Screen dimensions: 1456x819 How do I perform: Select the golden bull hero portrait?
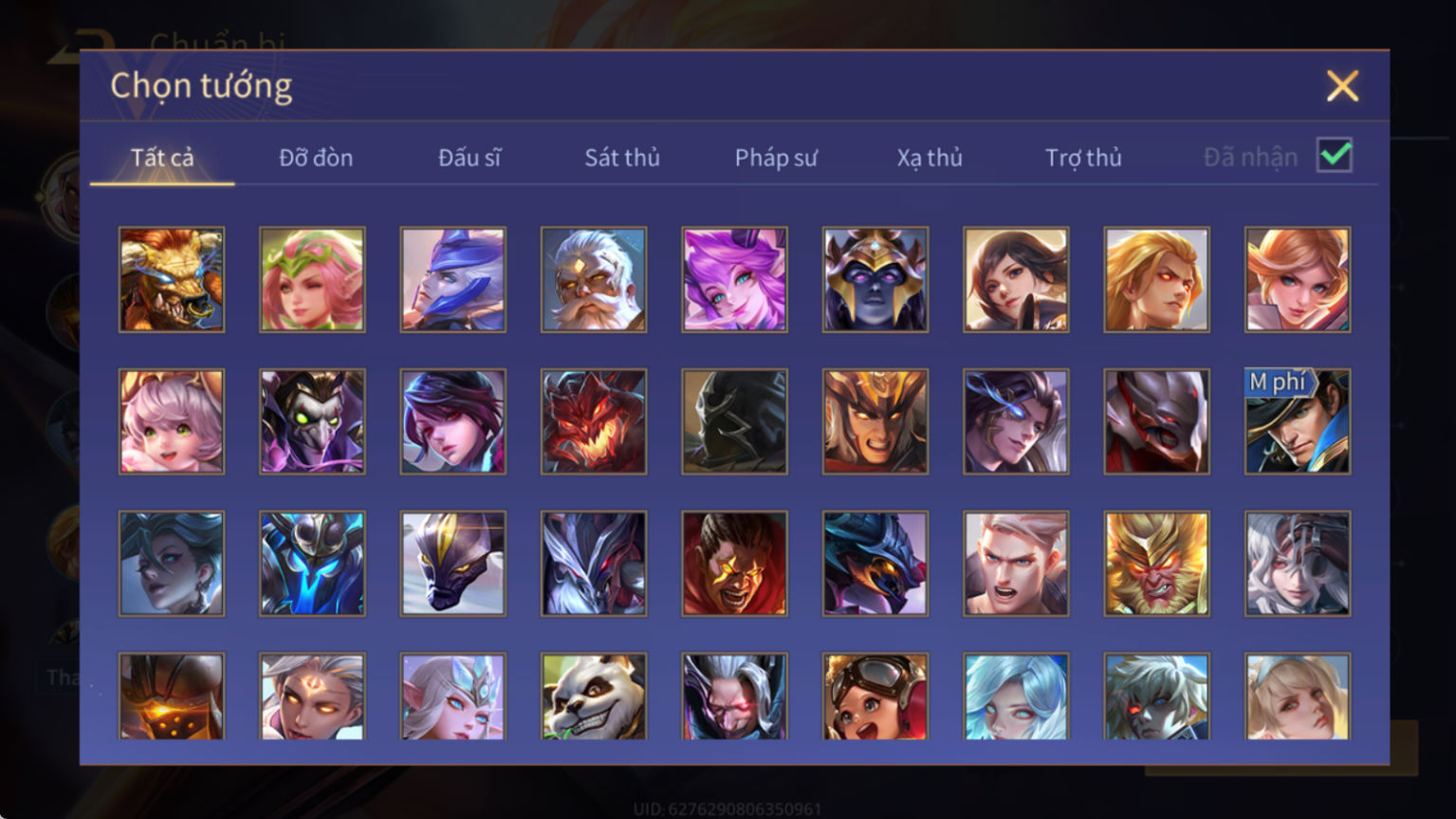(x=172, y=279)
